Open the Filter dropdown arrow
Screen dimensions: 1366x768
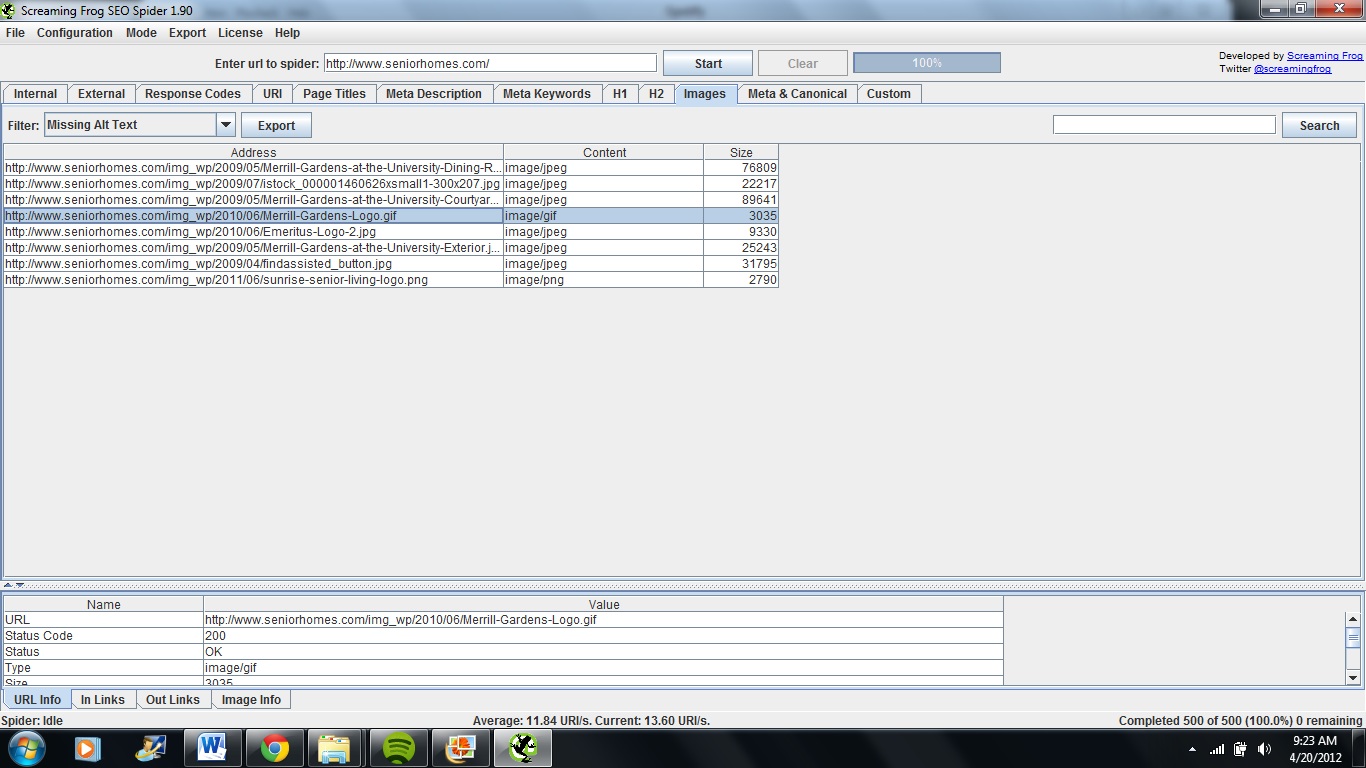point(225,125)
